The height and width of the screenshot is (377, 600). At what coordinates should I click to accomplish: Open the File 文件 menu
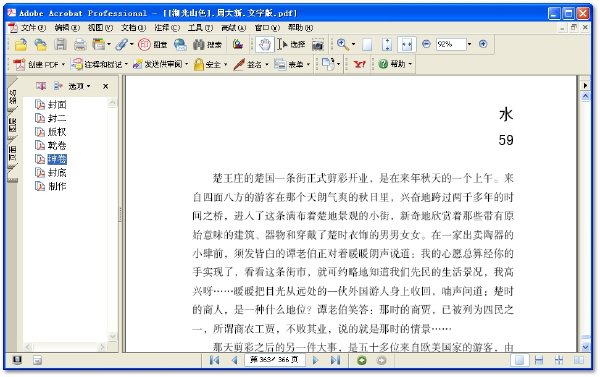tap(33, 28)
